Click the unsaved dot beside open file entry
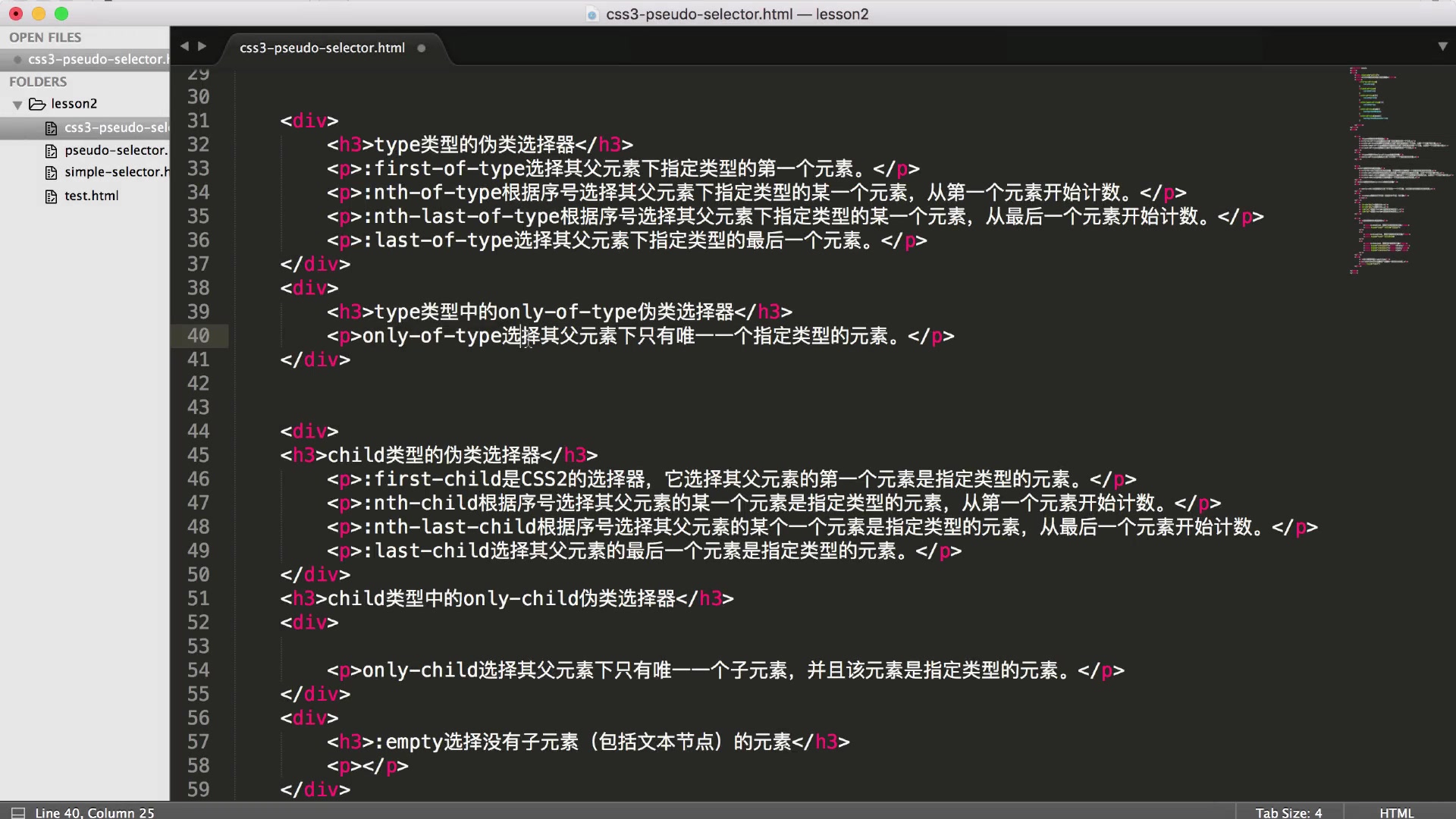The height and width of the screenshot is (819, 1456). (x=17, y=60)
